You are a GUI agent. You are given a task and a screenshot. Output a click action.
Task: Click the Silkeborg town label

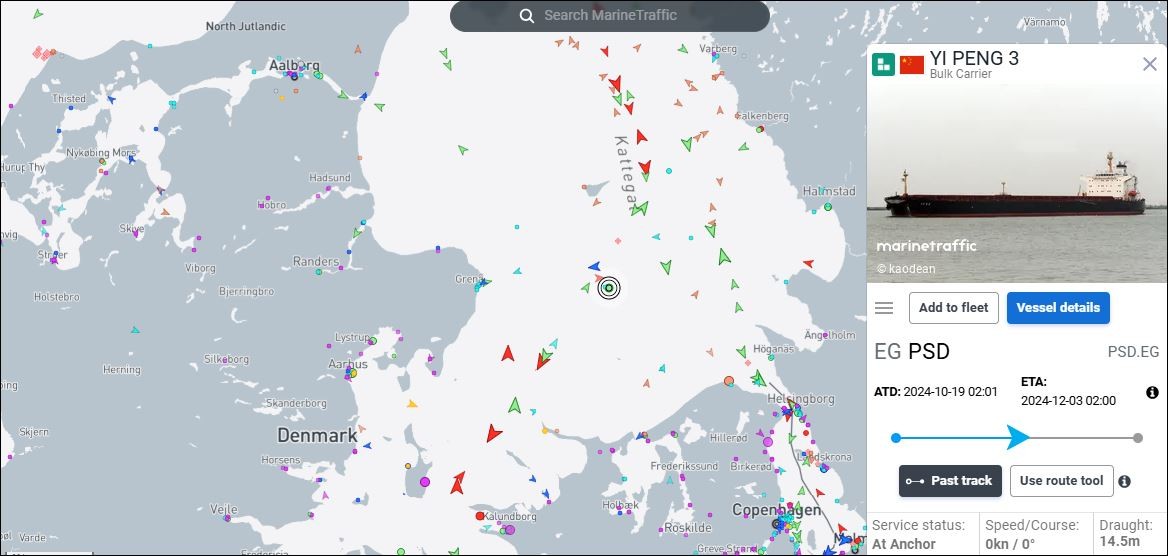click(x=226, y=359)
